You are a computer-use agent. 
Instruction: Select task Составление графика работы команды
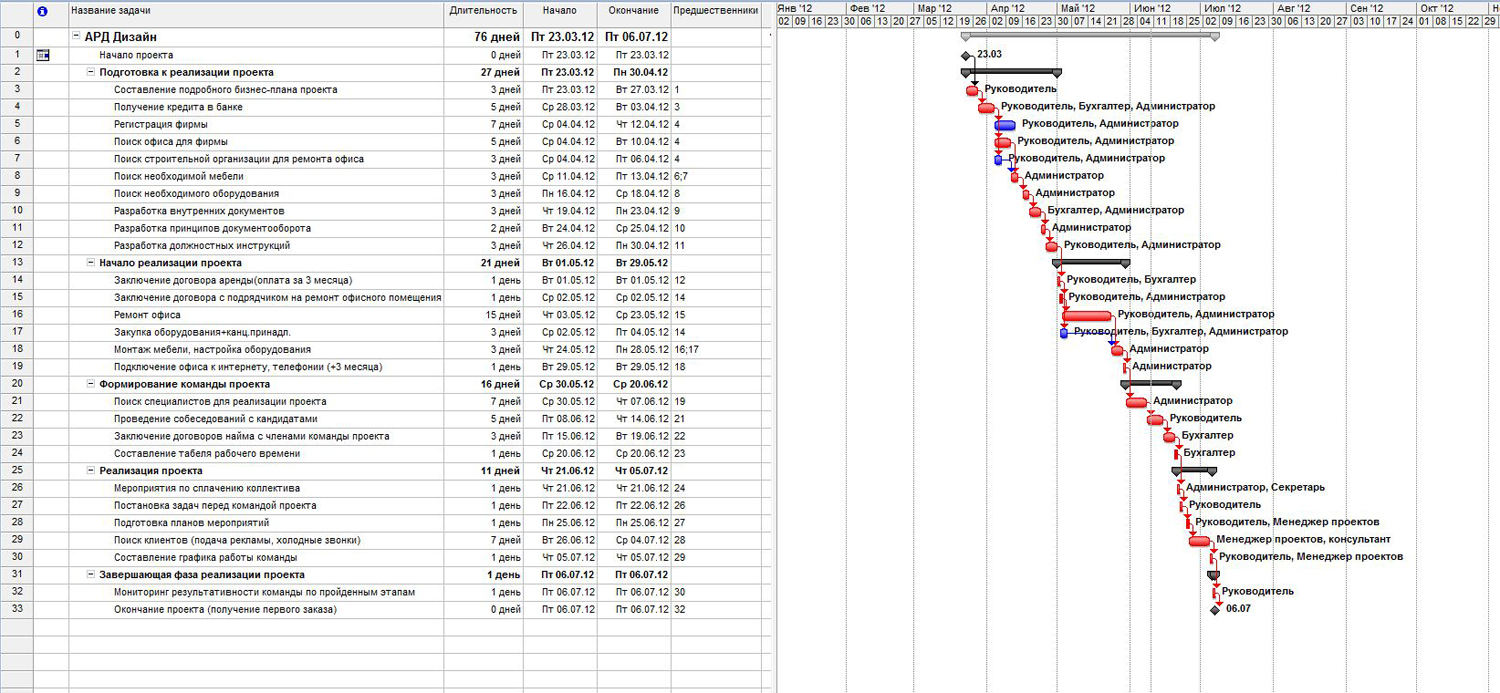[205, 558]
